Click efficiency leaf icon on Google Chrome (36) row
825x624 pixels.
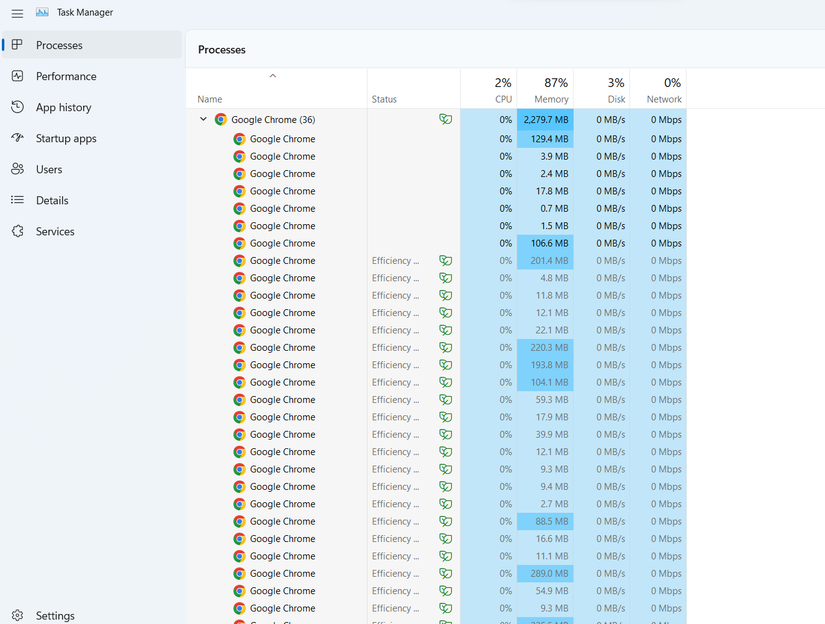[x=445, y=120]
